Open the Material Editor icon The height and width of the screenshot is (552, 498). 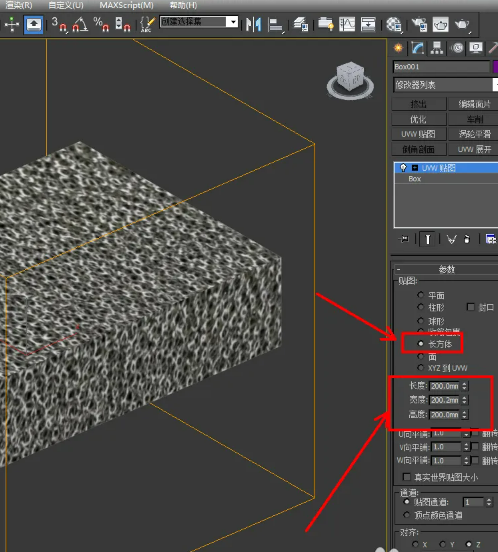point(394,25)
